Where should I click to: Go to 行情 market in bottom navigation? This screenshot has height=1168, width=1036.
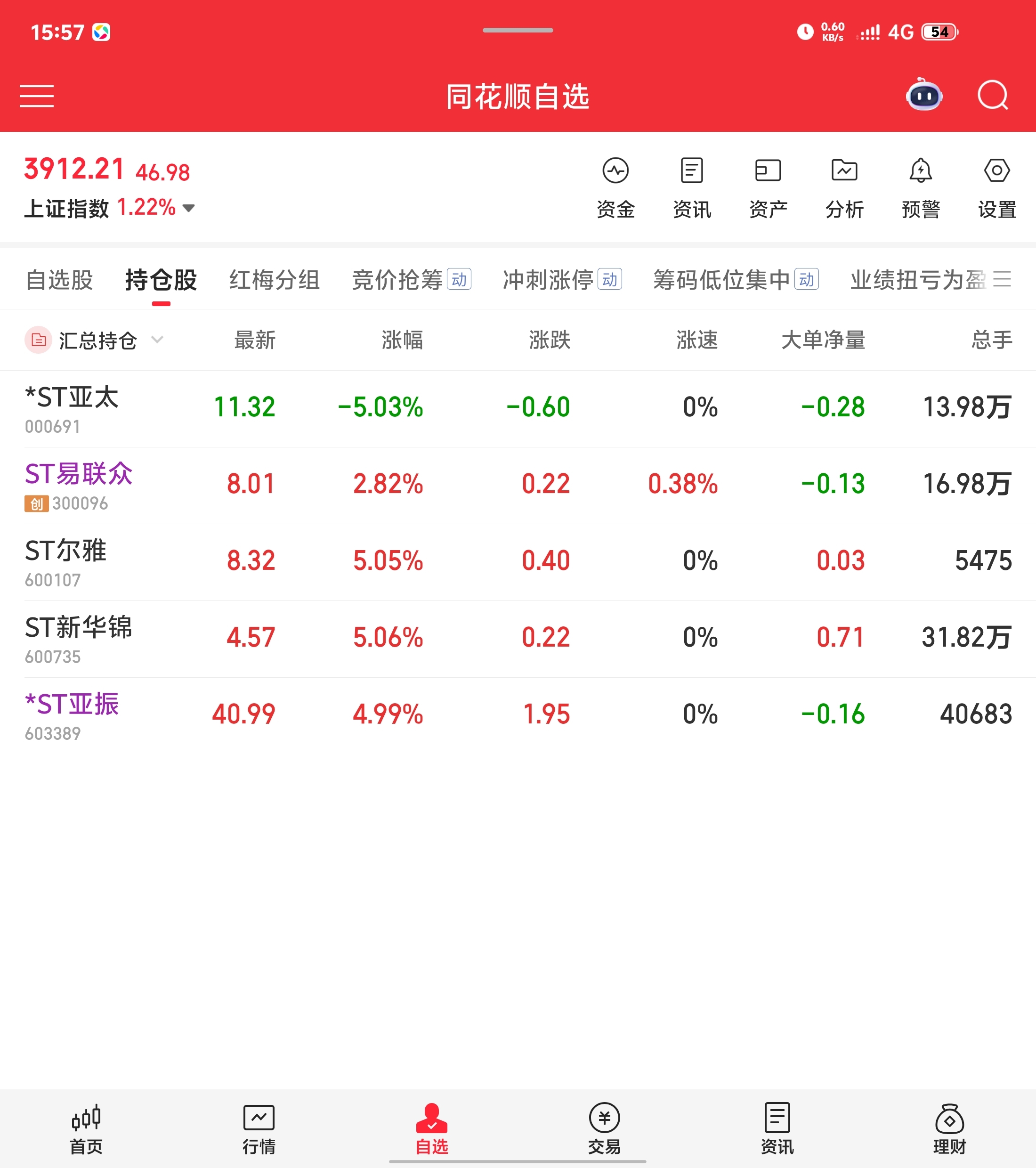coord(259,1129)
